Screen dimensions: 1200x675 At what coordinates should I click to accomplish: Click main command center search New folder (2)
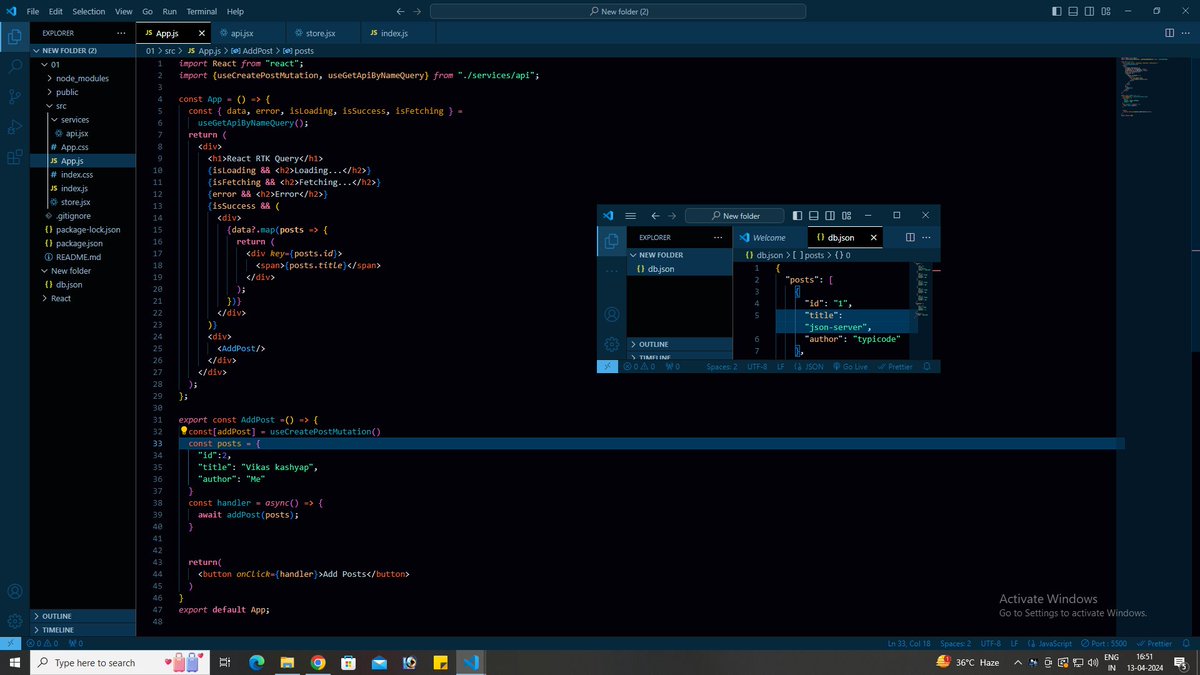618,11
